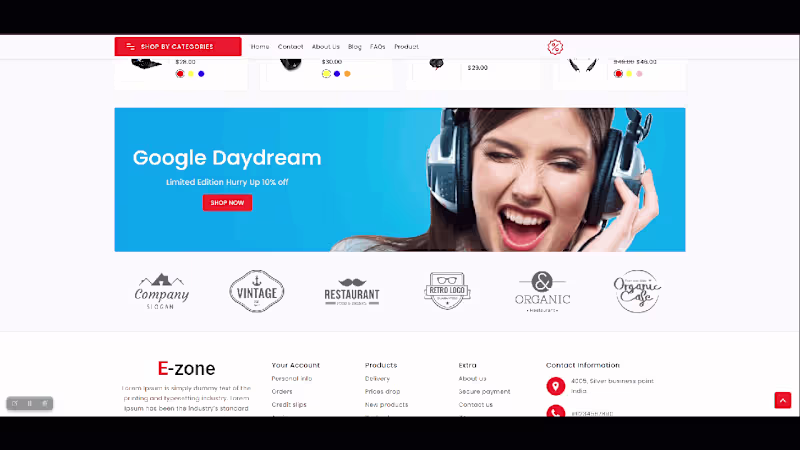Click the Google Daydream banner image
Screen dimensions: 800x450
400,180
